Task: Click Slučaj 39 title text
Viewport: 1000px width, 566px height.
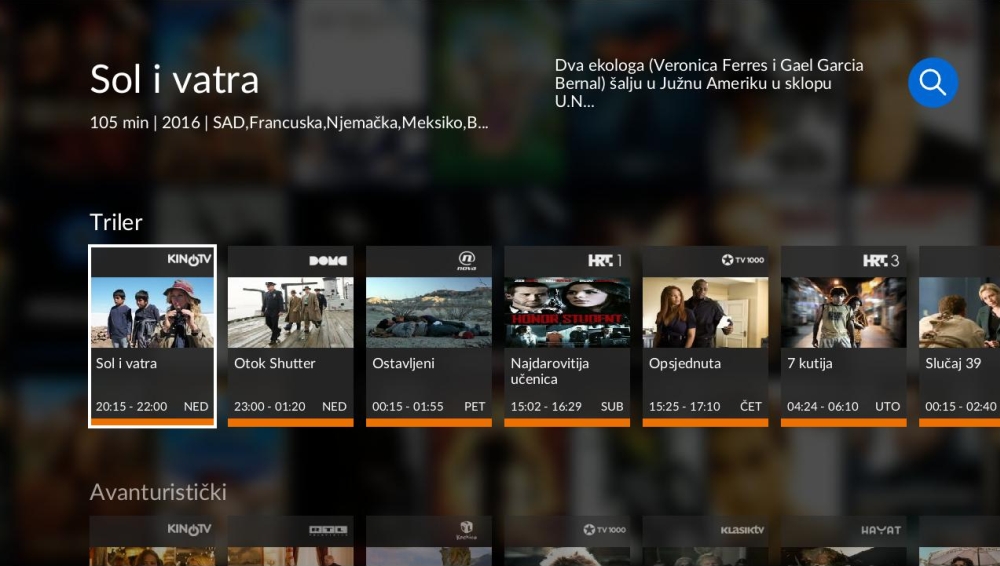Action: [x=953, y=363]
